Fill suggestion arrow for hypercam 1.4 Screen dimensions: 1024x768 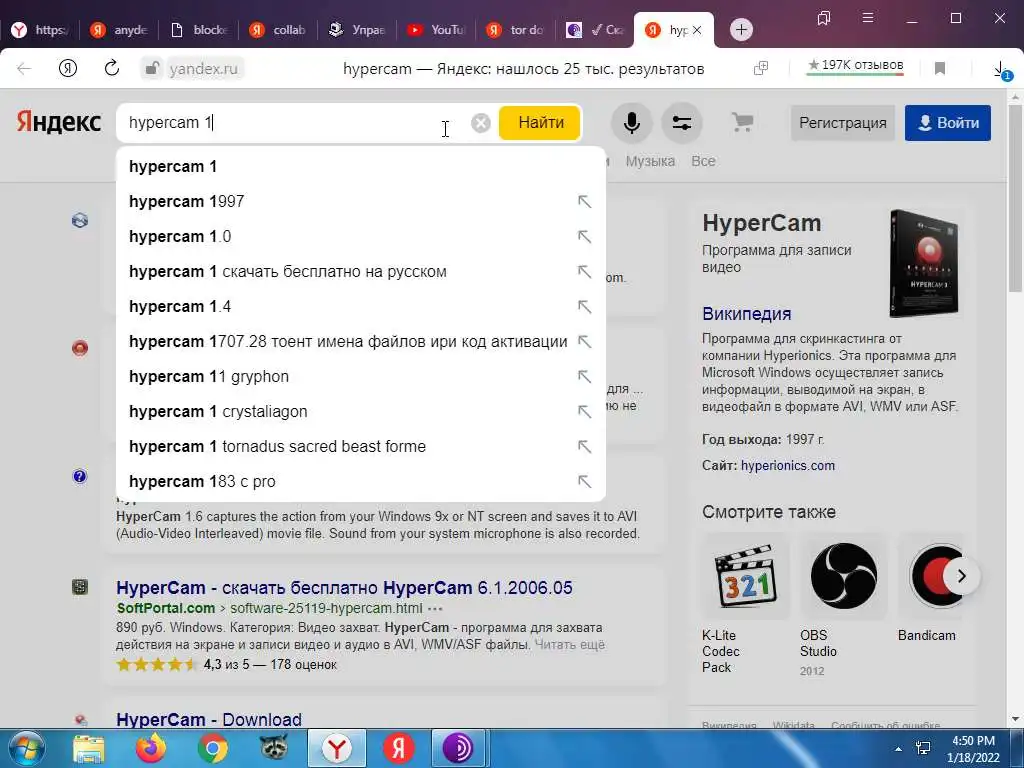[x=584, y=306]
